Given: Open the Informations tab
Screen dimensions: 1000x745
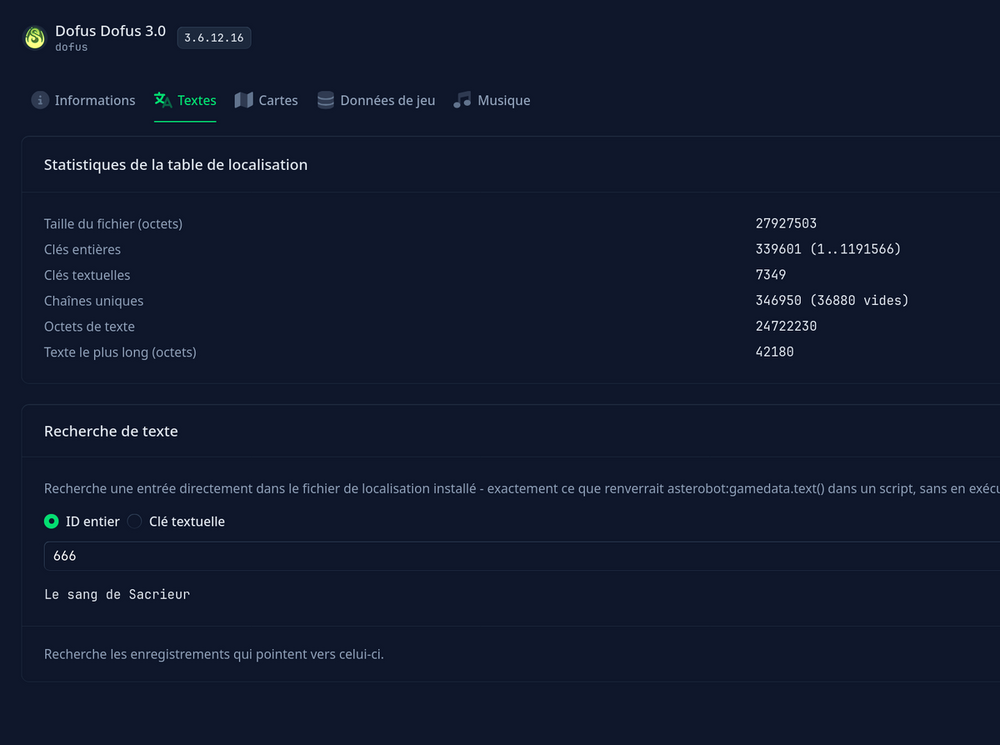Looking at the screenshot, I should 84,100.
